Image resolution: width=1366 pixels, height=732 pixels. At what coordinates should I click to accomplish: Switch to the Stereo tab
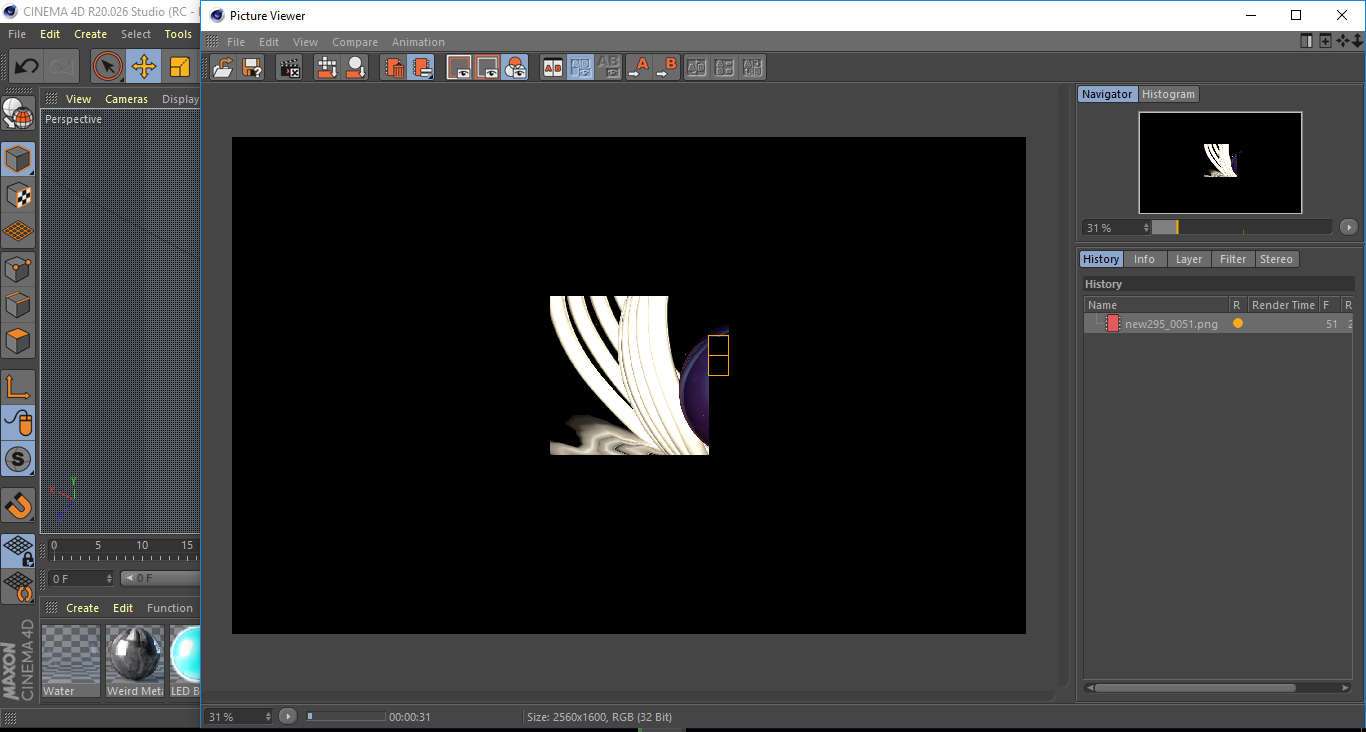pyautogui.click(x=1276, y=259)
